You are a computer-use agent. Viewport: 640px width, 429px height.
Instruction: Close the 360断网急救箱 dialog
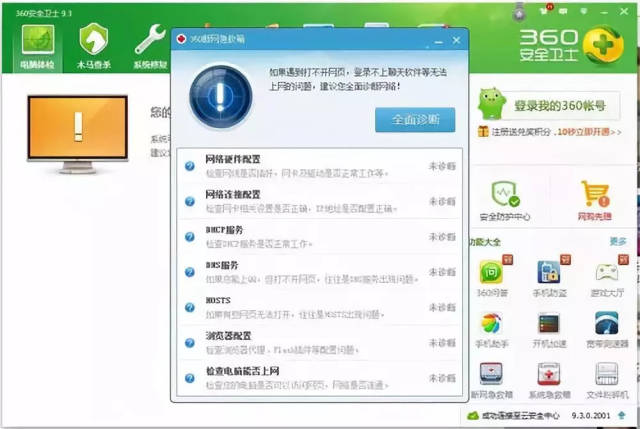click(456, 40)
